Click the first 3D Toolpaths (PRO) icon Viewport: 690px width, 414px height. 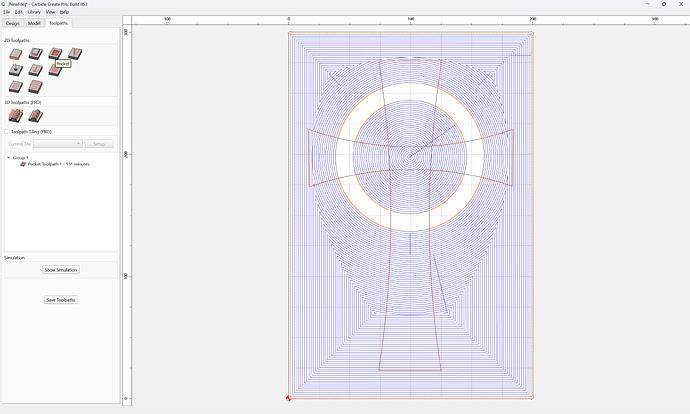pos(16,116)
